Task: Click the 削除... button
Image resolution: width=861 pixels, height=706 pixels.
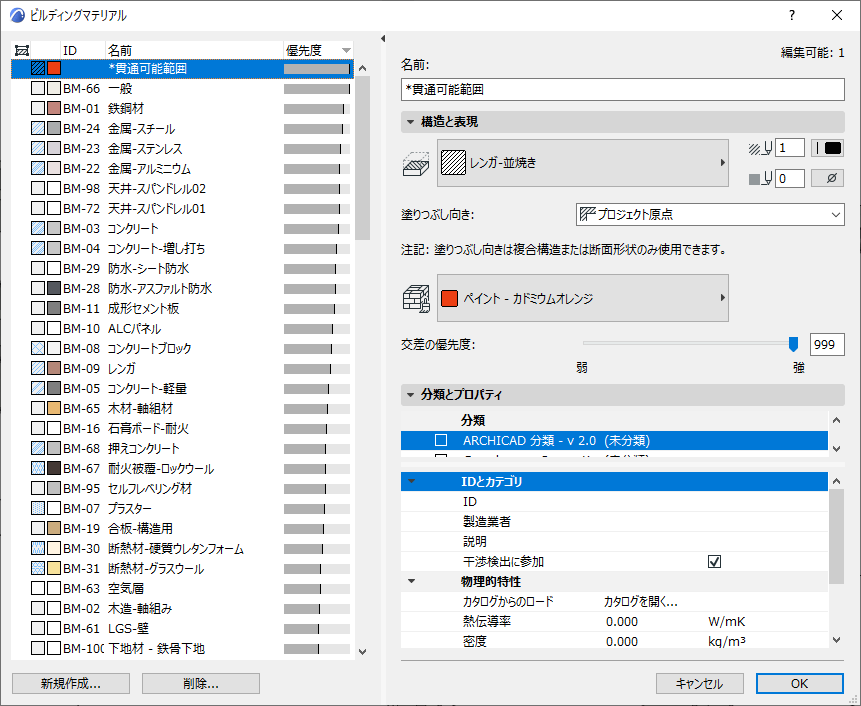Action: coord(201,683)
